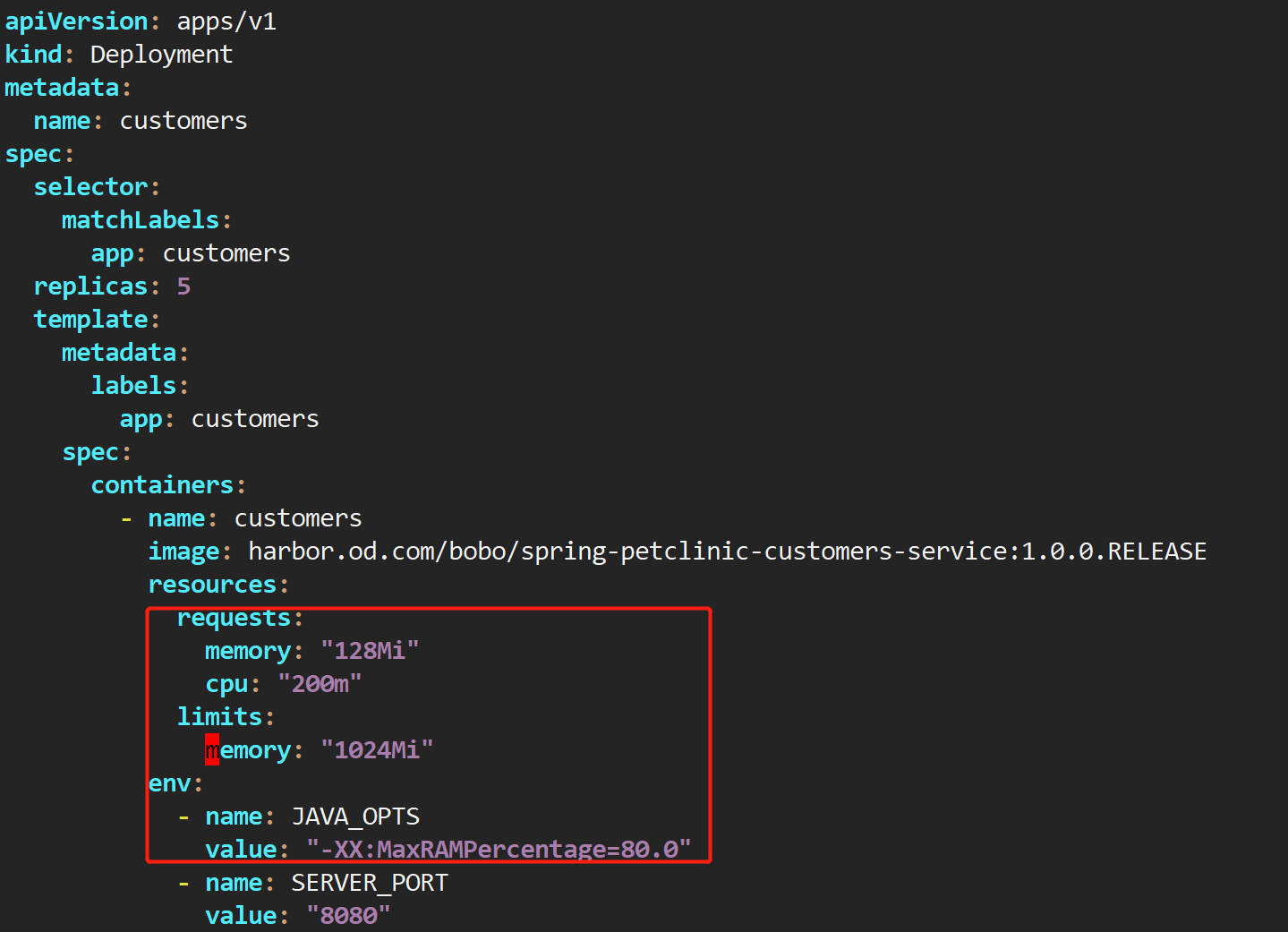Select the value apps/v1
The height and width of the screenshot is (932, 1288).
pyautogui.click(x=226, y=21)
